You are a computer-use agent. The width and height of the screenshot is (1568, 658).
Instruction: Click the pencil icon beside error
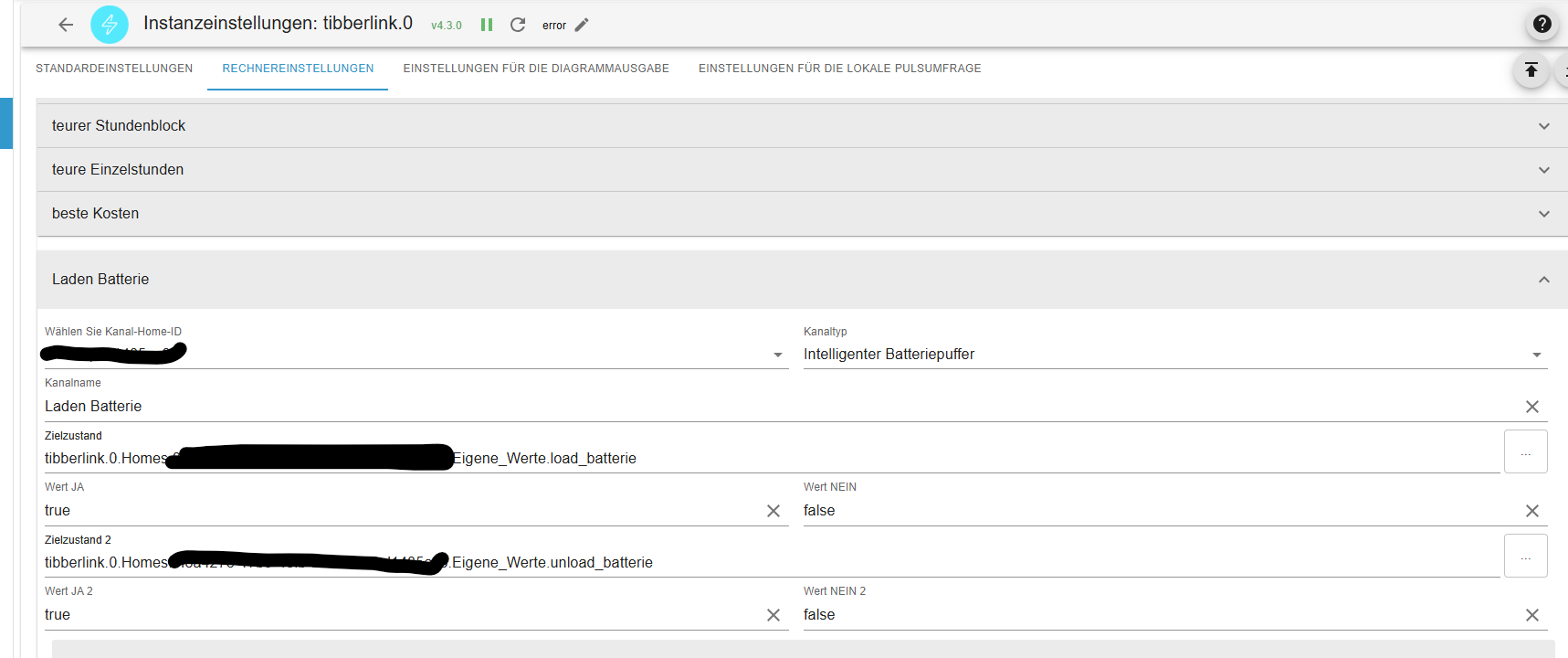[x=582, y=25]
